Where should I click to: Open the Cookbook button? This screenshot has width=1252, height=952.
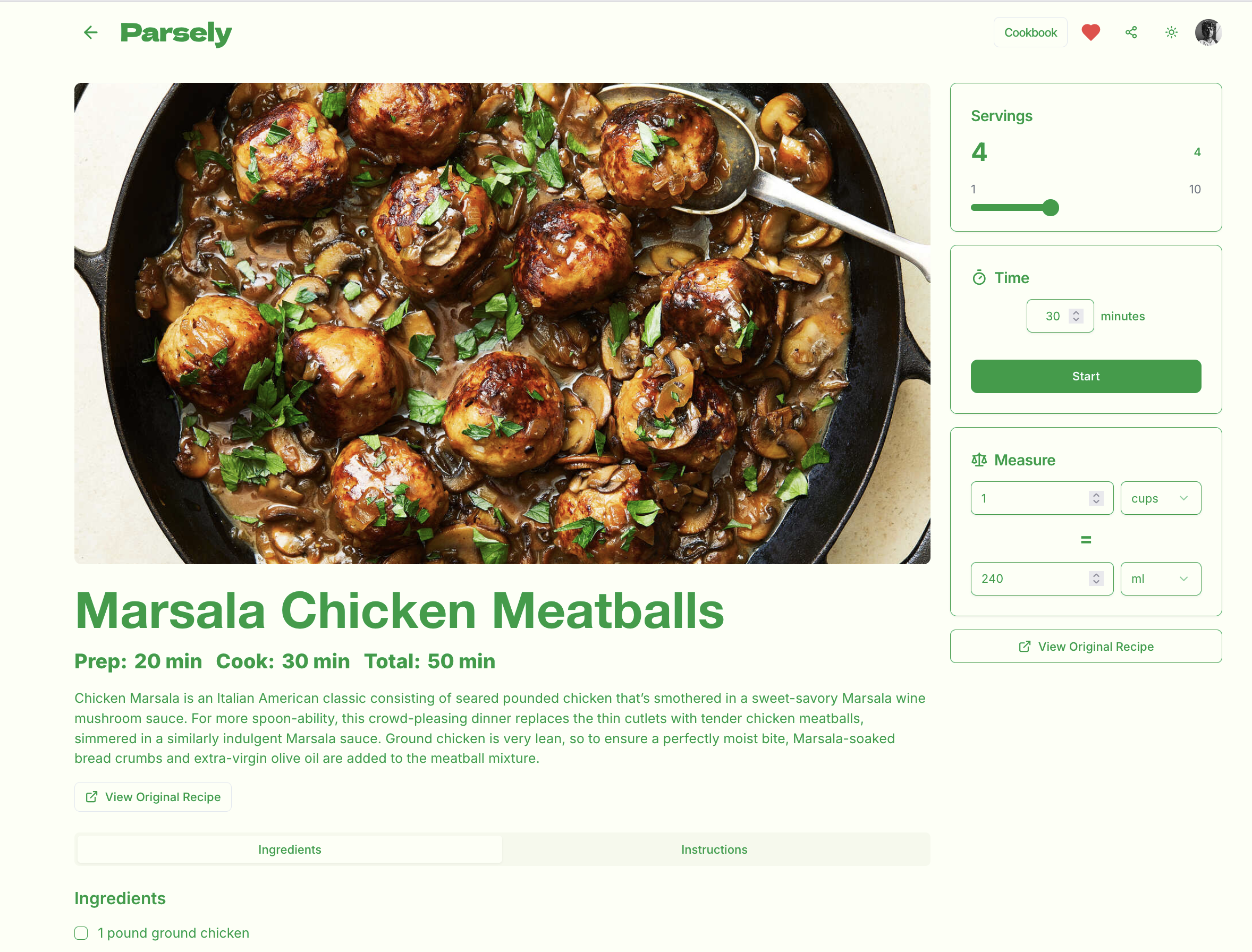pos(1030,32)
